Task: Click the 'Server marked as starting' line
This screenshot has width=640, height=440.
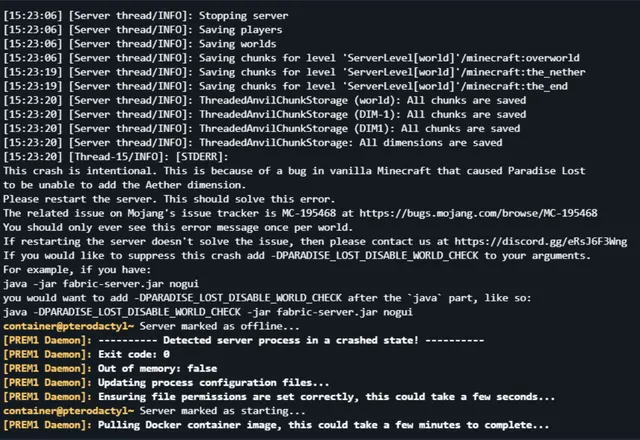Action: (154, 411)
